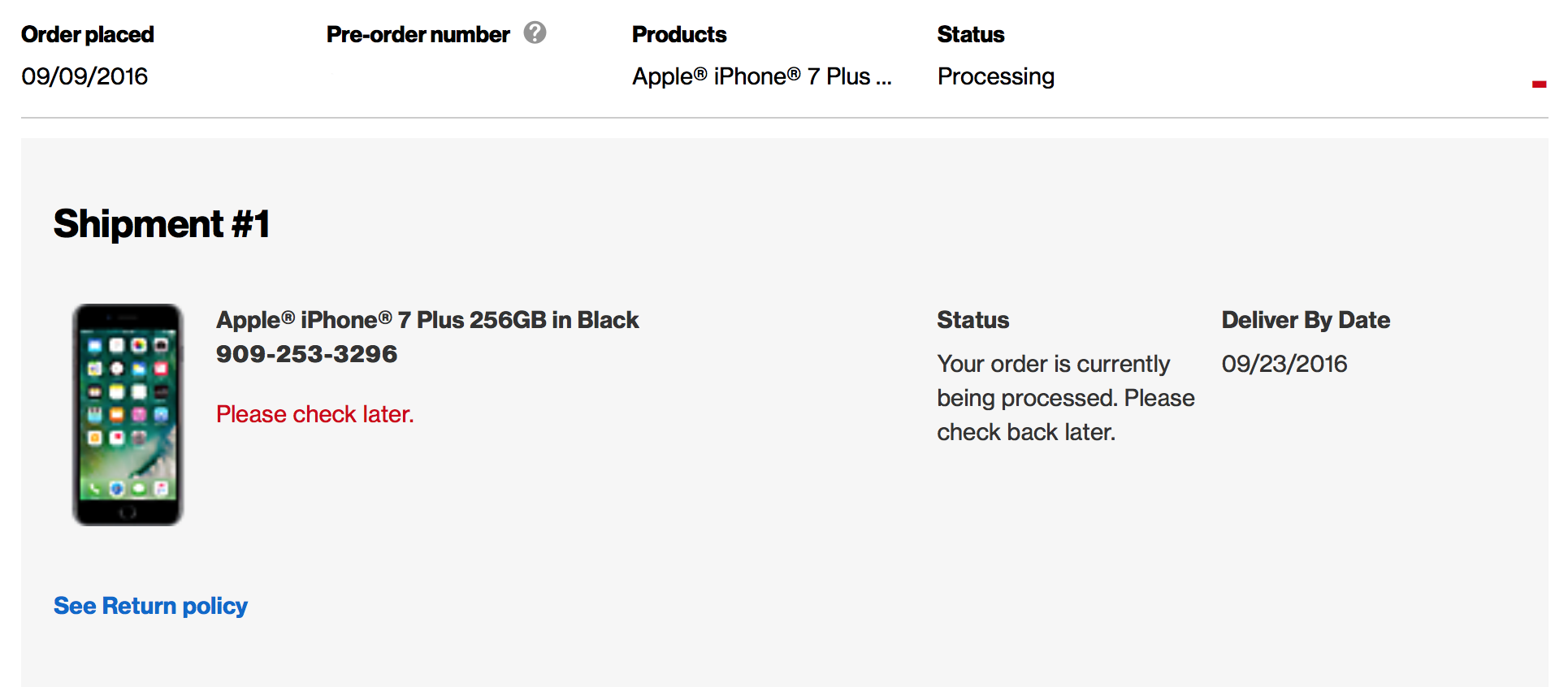This screenshot has height=687, width=1568.
Task: Click the Products column header
Action: (679, 34)
